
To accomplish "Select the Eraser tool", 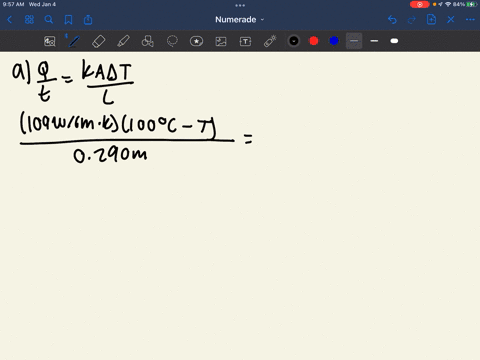I will (x=99, y=41).
